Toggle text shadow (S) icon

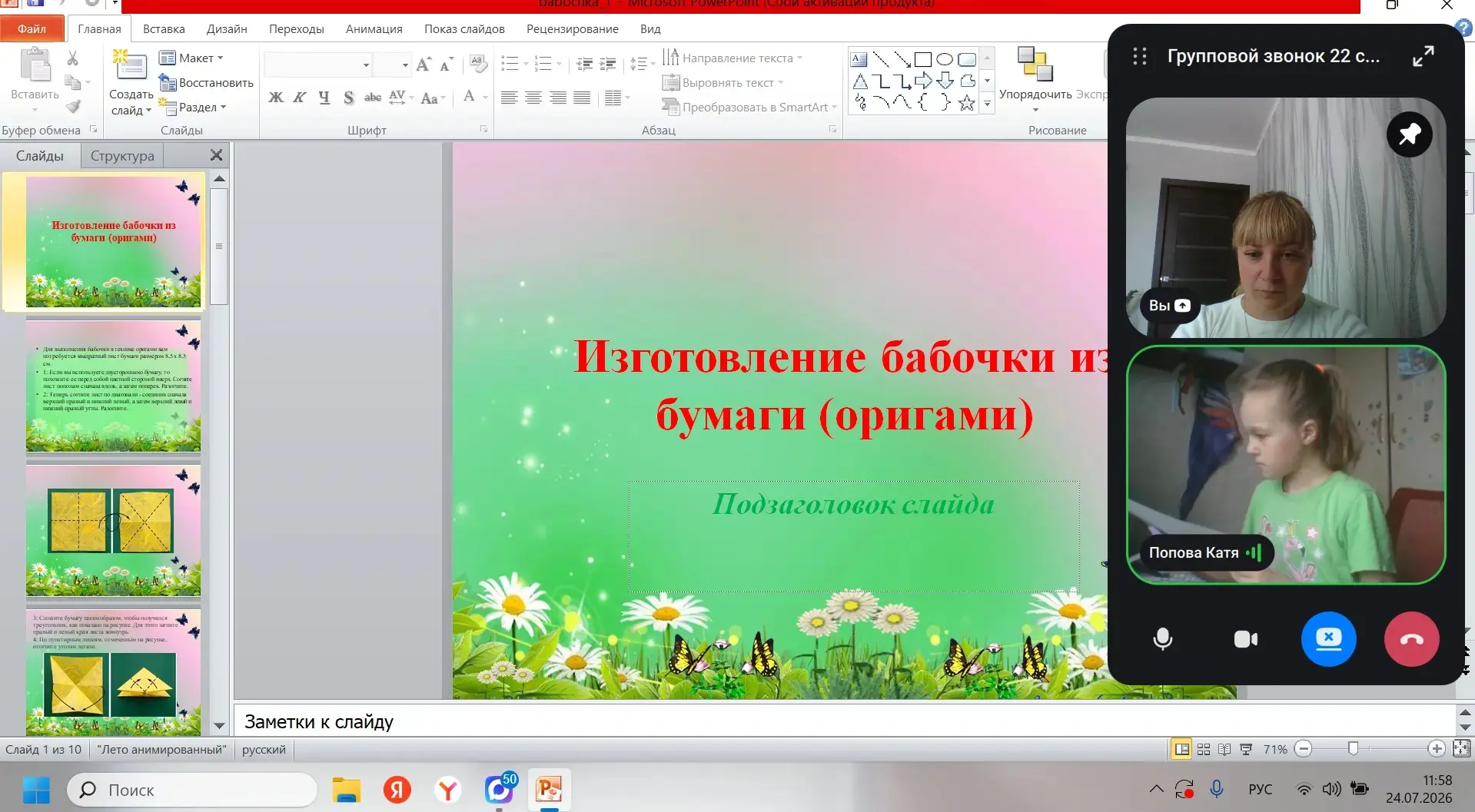pyautogui.click(x=349, y=98)
